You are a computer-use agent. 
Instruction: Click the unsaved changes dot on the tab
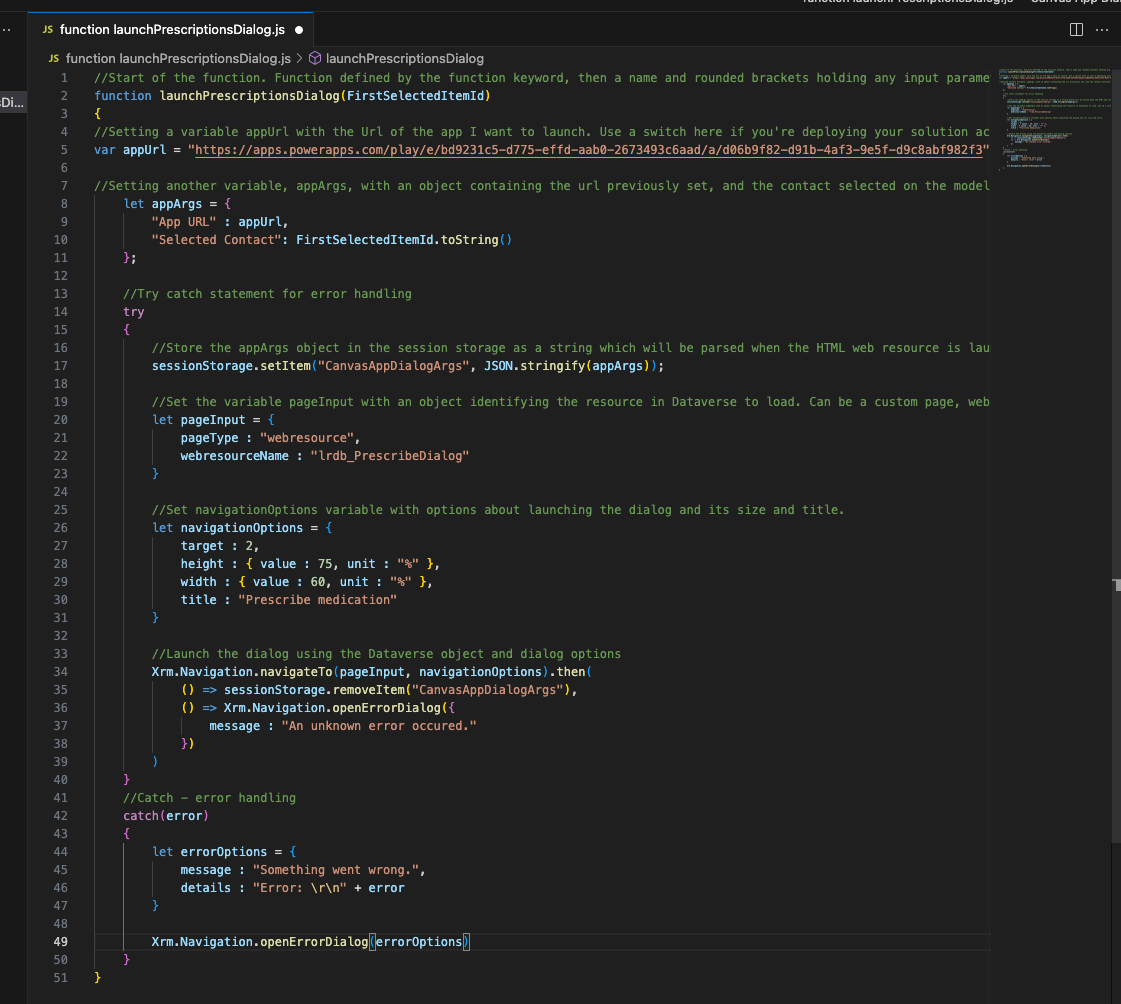pos(299,30)
